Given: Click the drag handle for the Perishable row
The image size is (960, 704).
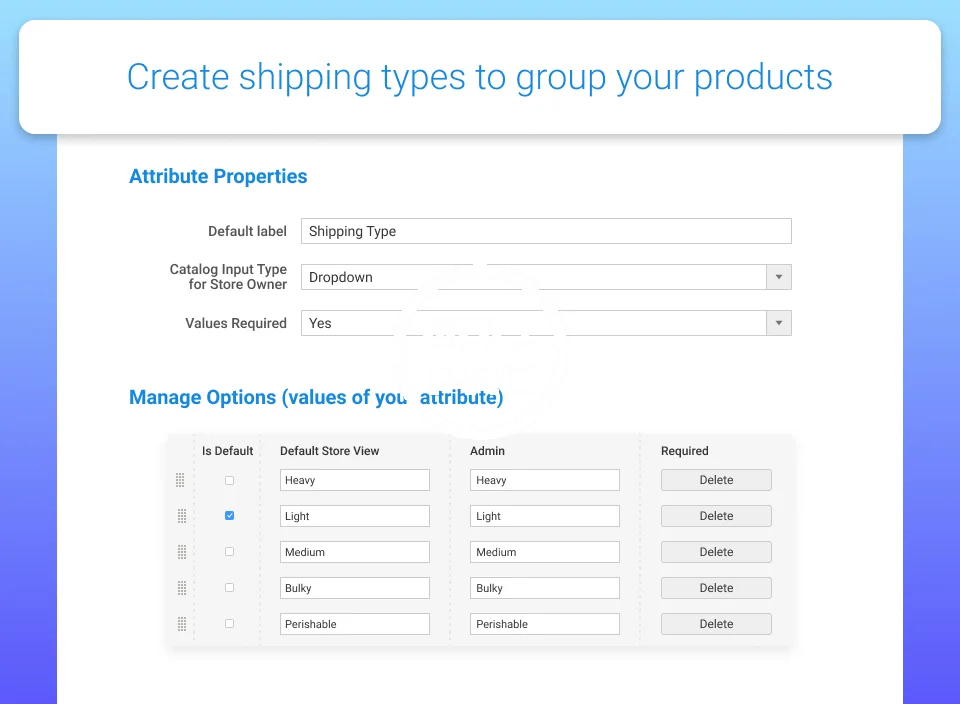Looking at the screenshot, I should coord(180,624).
